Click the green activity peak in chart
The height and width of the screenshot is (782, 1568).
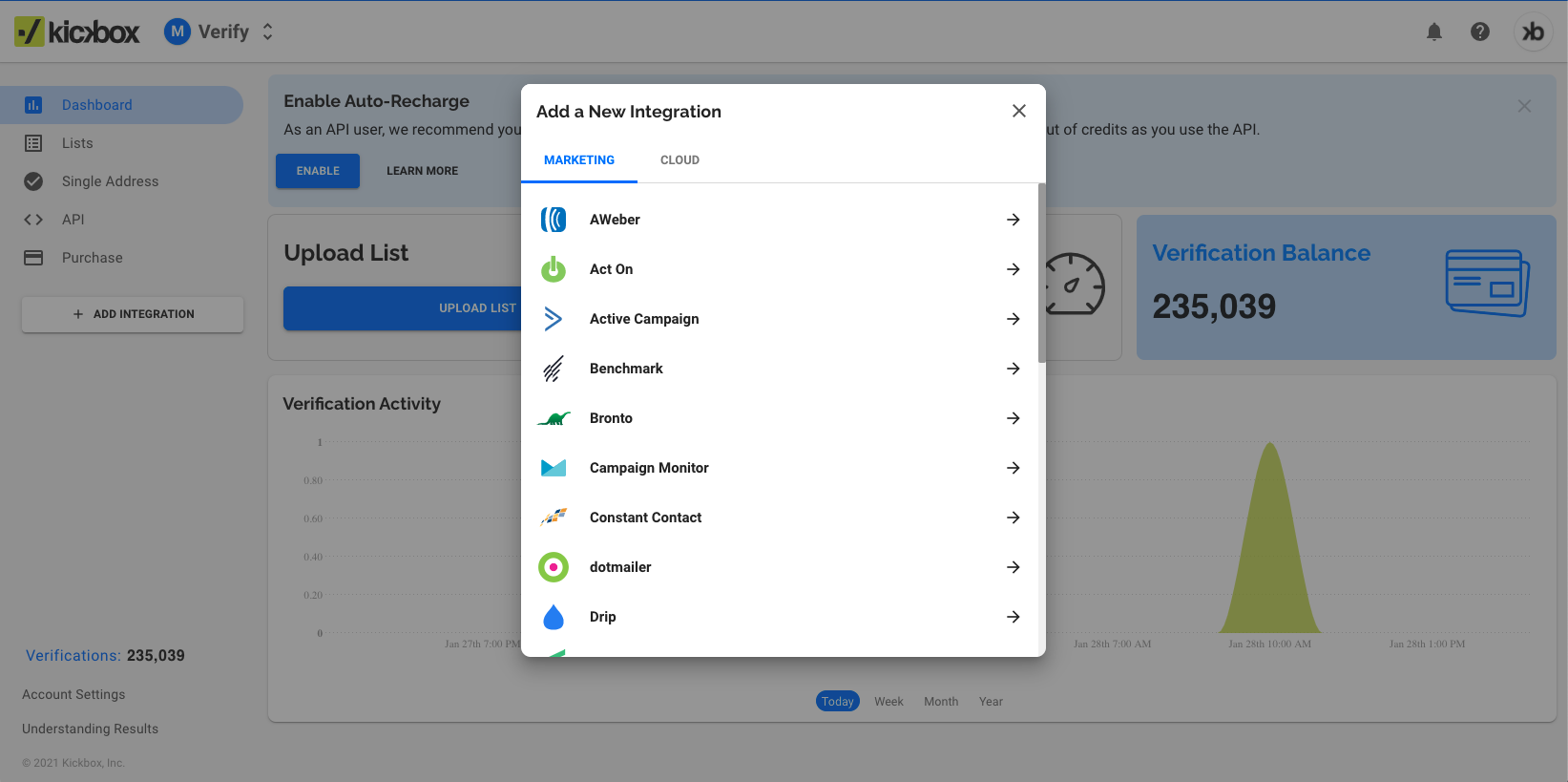pyautogui.click(x=1269, y=538)
